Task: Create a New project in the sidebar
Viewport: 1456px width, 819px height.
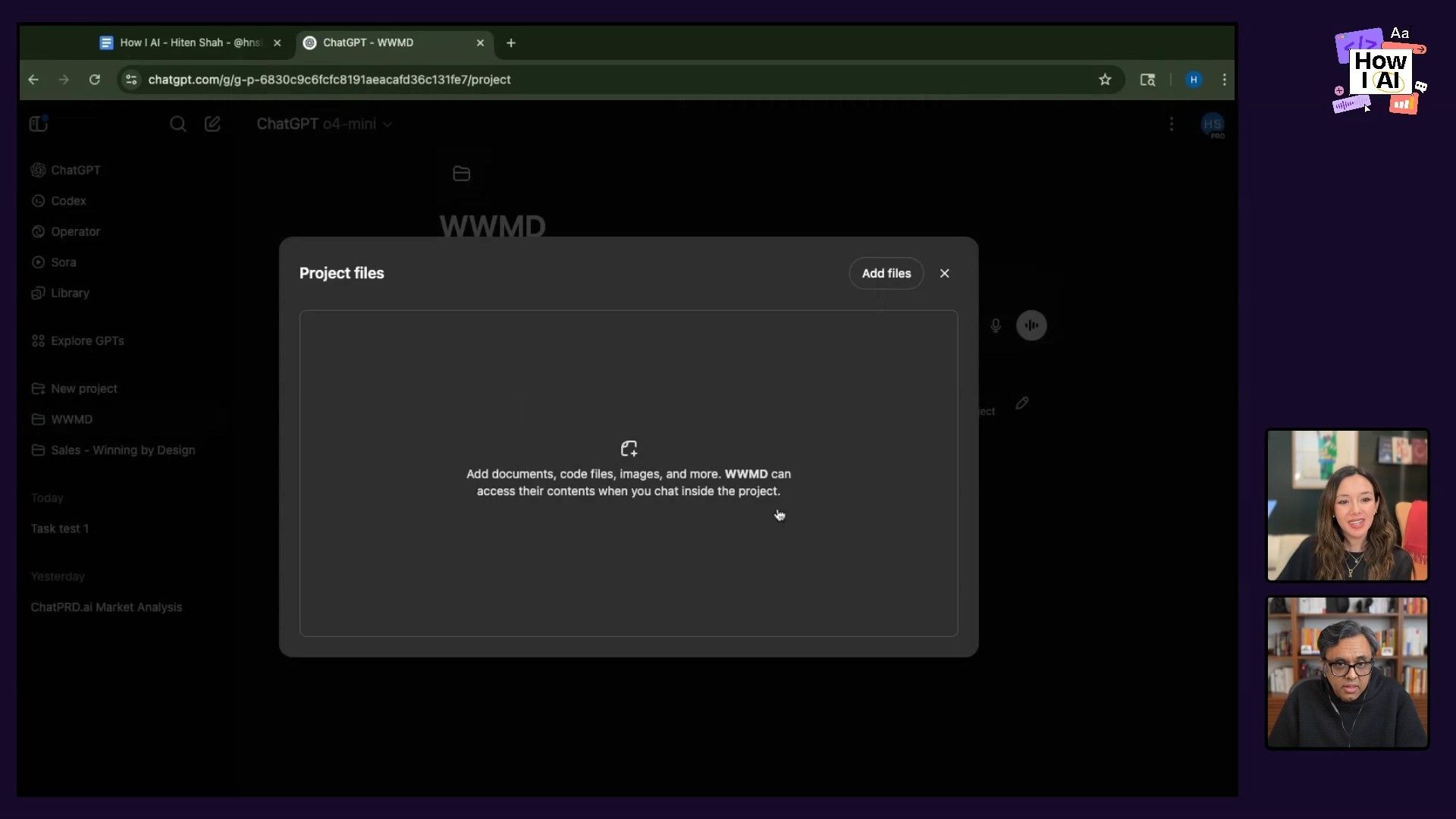Action: point(74,388)
